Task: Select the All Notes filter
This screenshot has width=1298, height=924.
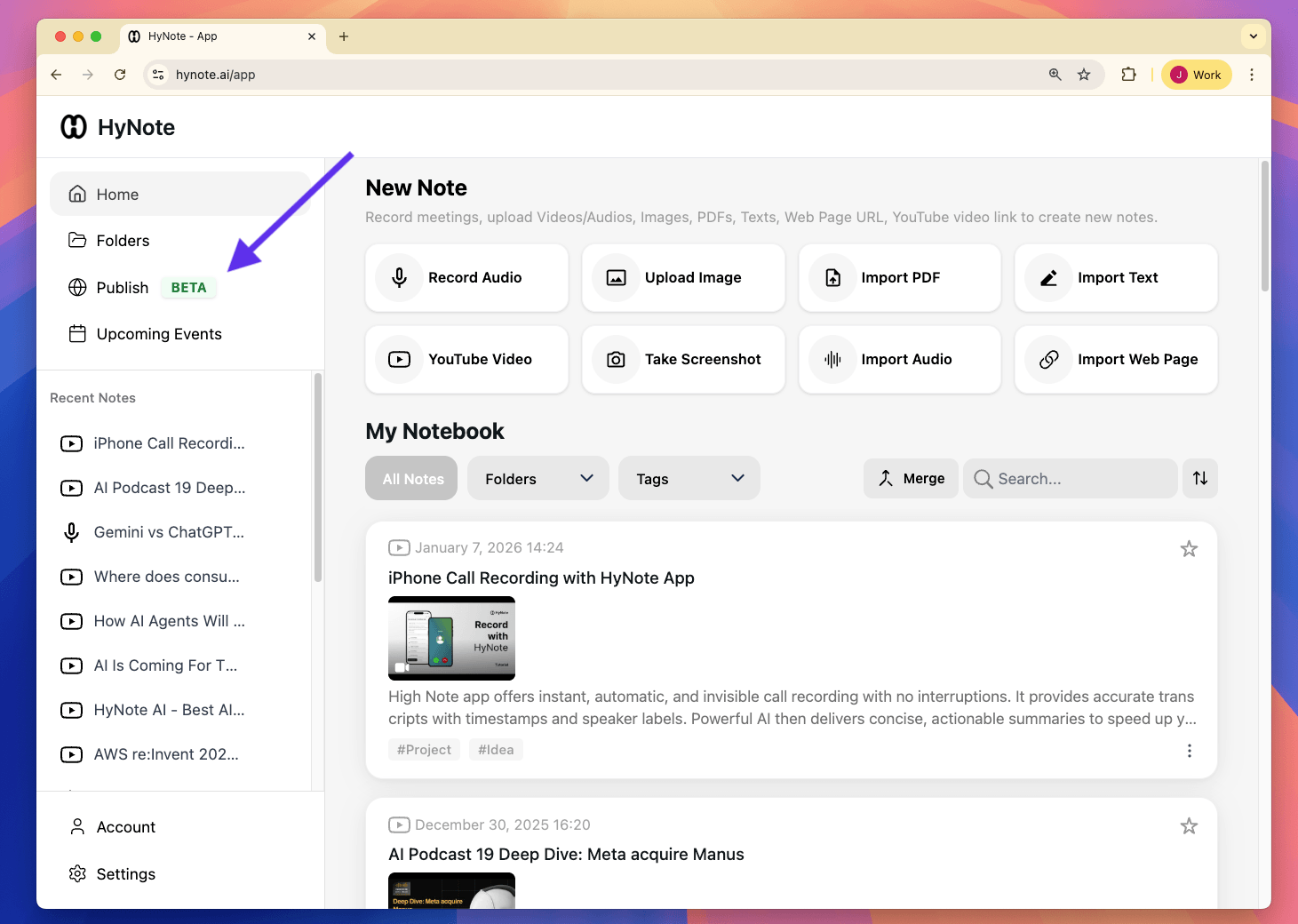Action: point(410,478)
